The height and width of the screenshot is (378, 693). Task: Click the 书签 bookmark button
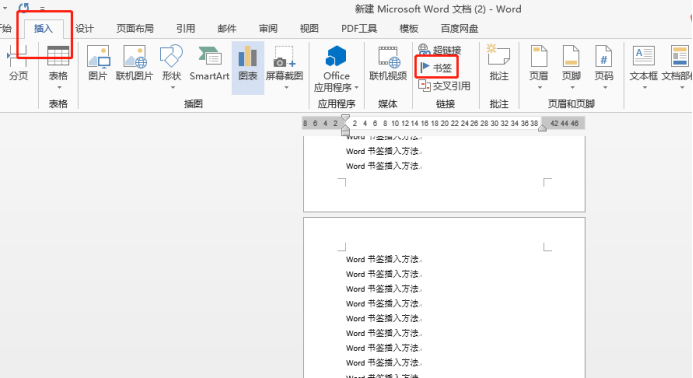click(x=437, y=68)
